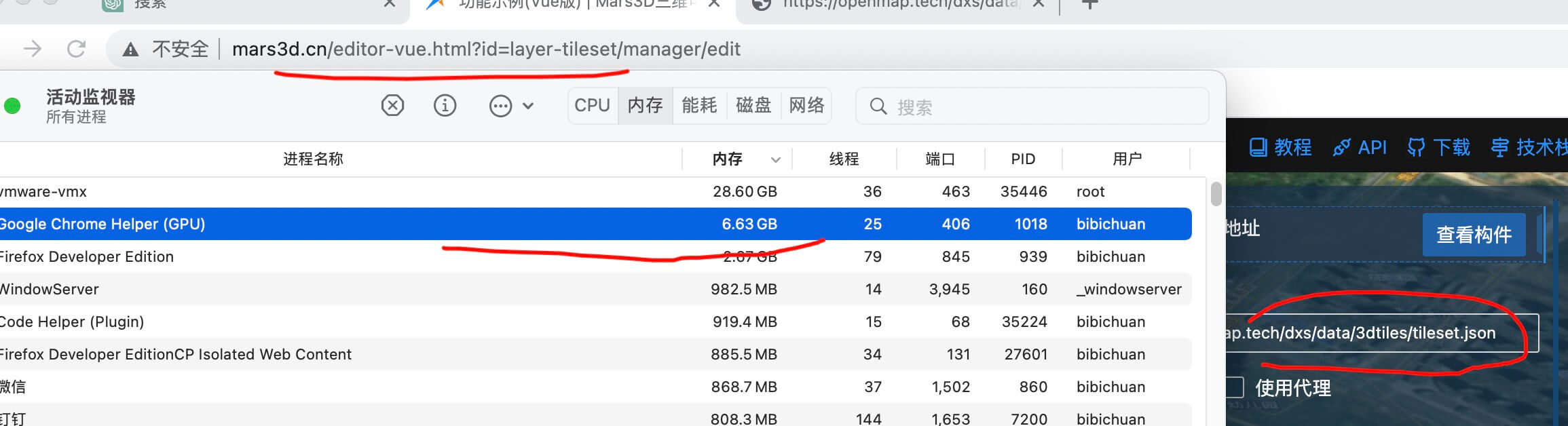The height and width of the screenshot is (426, 1568).
Task: Click the green Activity Monitor window button
Action: click(x=12, y=106)
